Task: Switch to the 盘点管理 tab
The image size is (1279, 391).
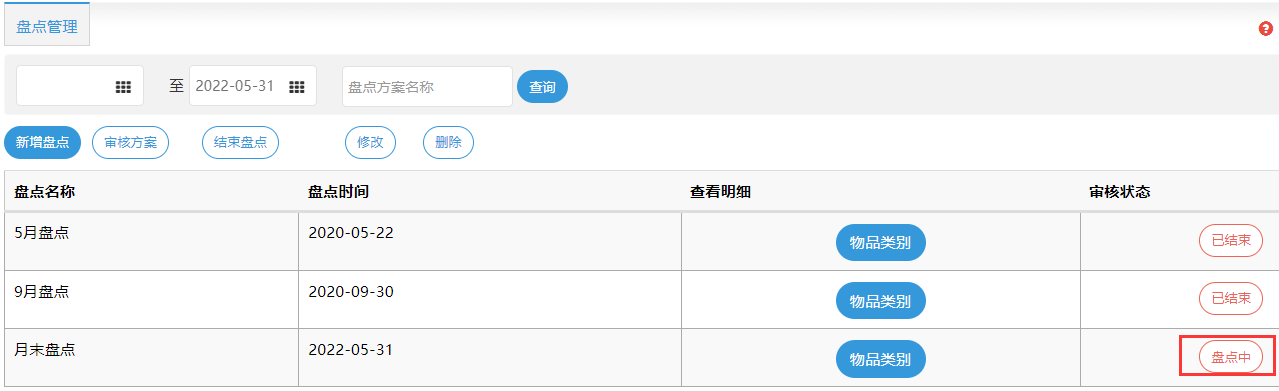Action: pos(47,27)
